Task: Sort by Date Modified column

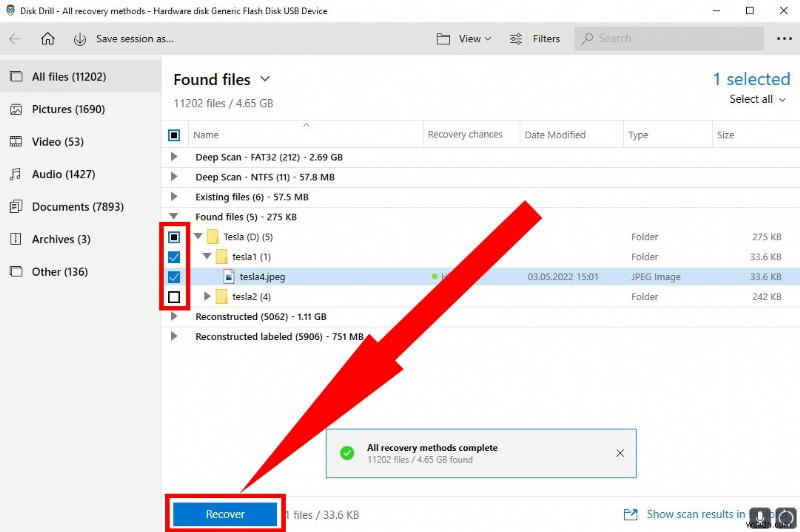Action: click(555, 135)
